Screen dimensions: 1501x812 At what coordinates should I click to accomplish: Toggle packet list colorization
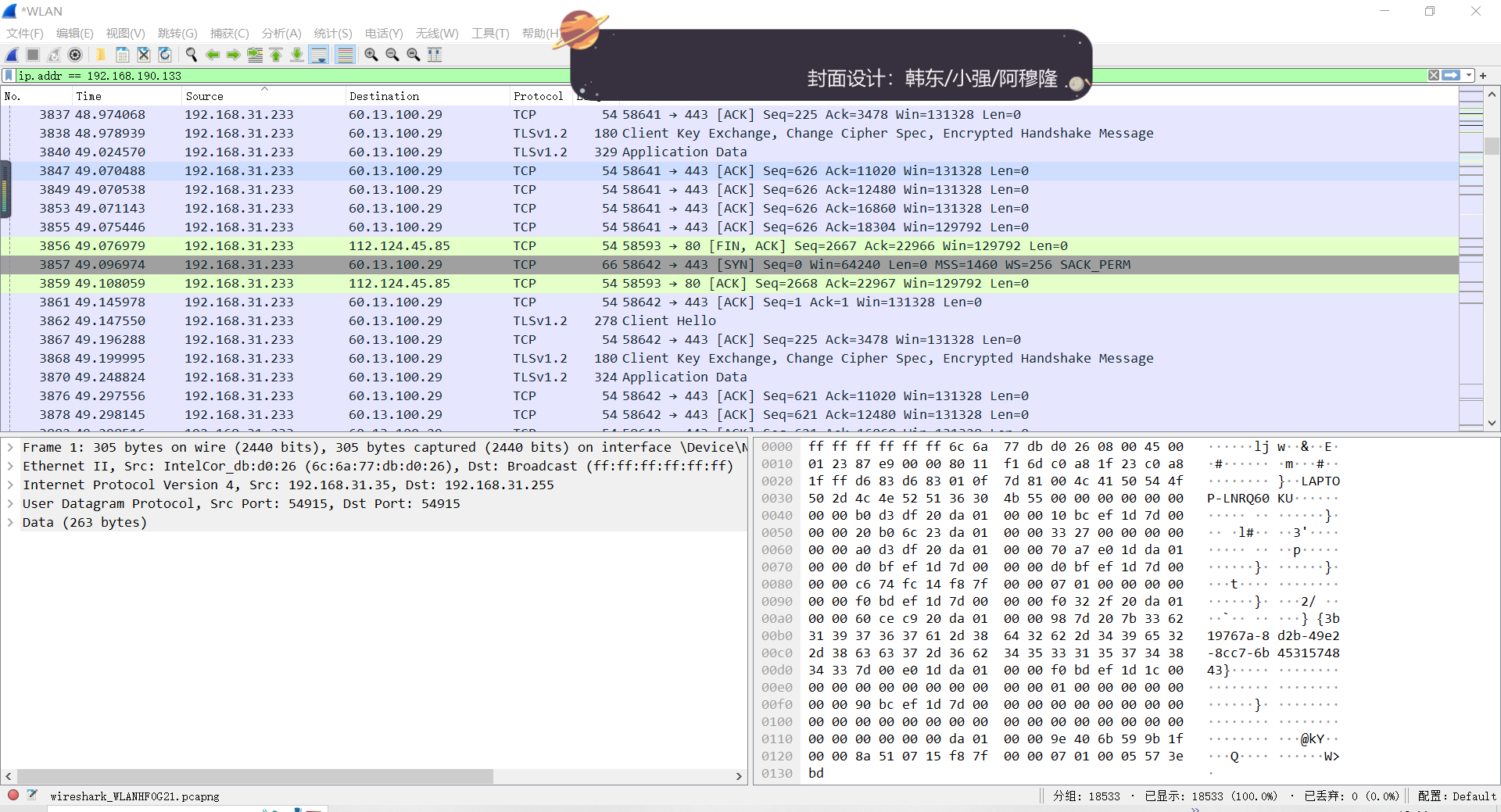click(x=345, y=55)
